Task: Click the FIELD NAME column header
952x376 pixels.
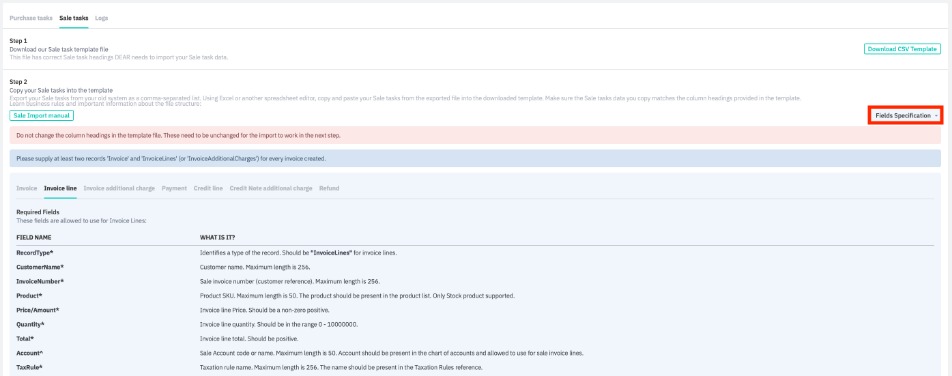Action: [33, 238]
